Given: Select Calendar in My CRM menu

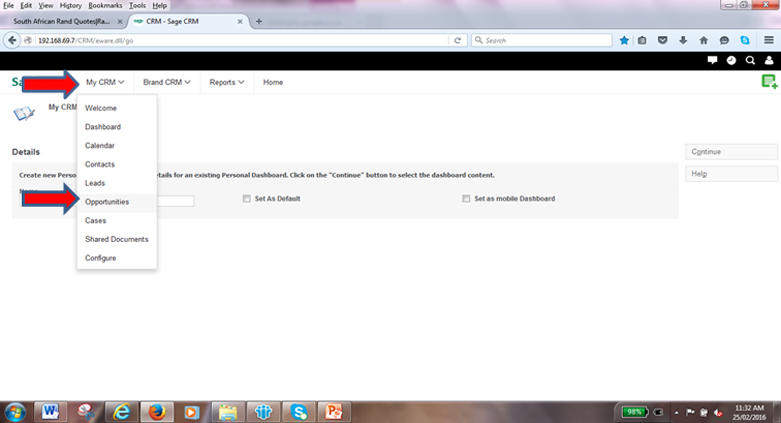Looking at the screenshot, I should (117, 145).
